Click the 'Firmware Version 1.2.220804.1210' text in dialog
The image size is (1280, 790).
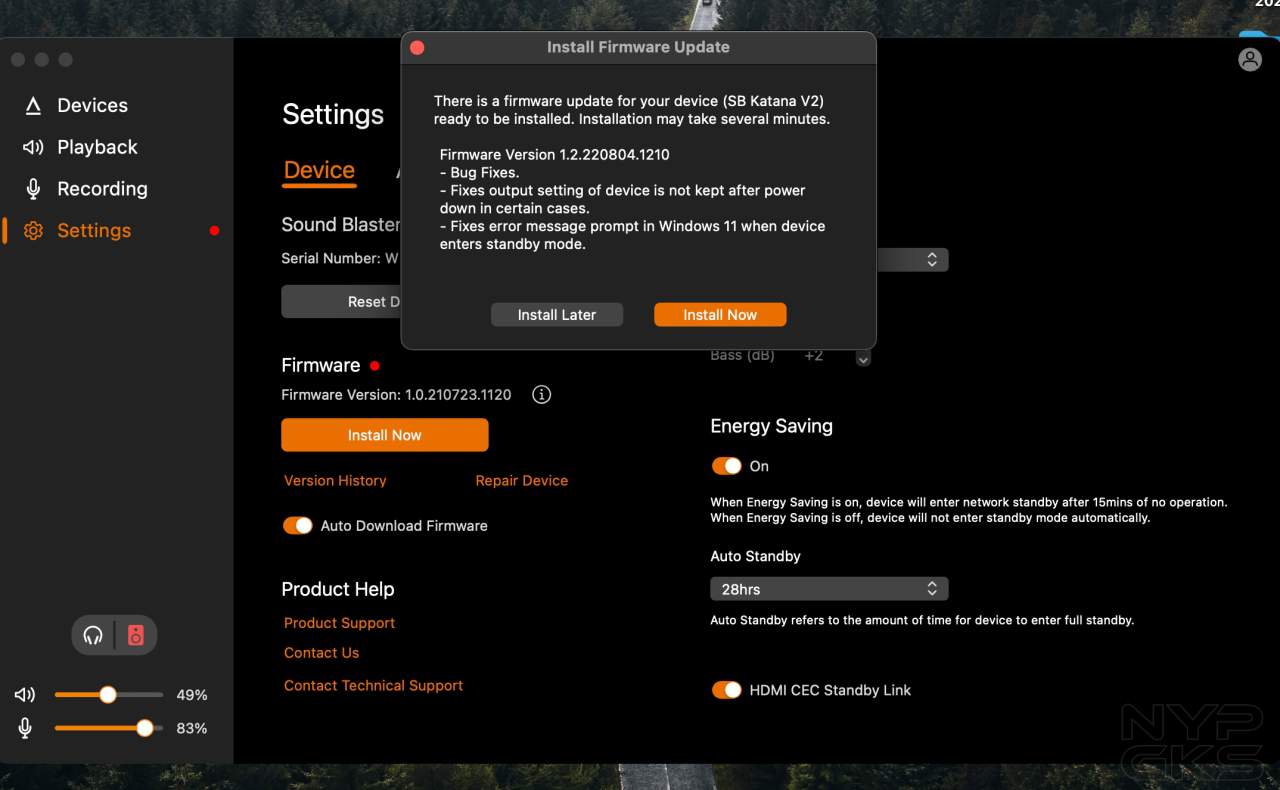(x=555, y=155)
